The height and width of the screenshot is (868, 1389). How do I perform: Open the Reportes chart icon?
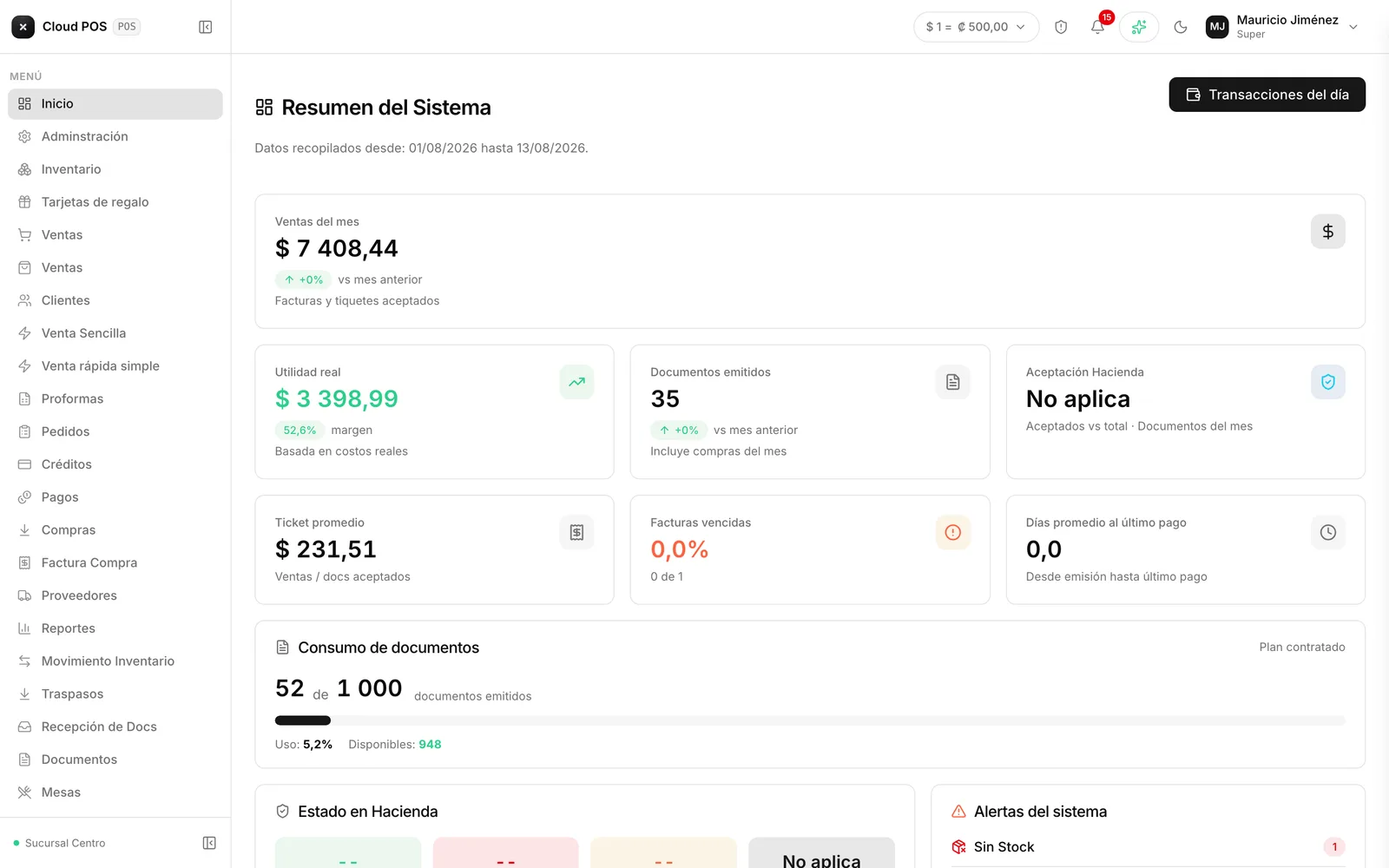(x=24, y=628)
